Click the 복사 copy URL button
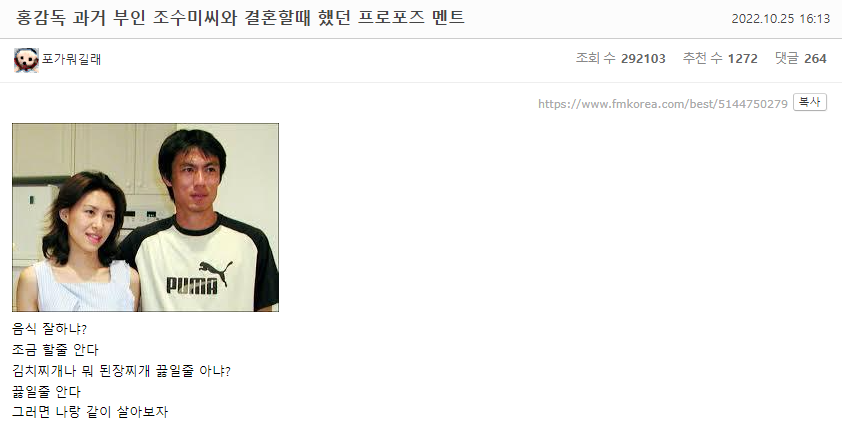852x428 pixels. click(x=810, y=102)
